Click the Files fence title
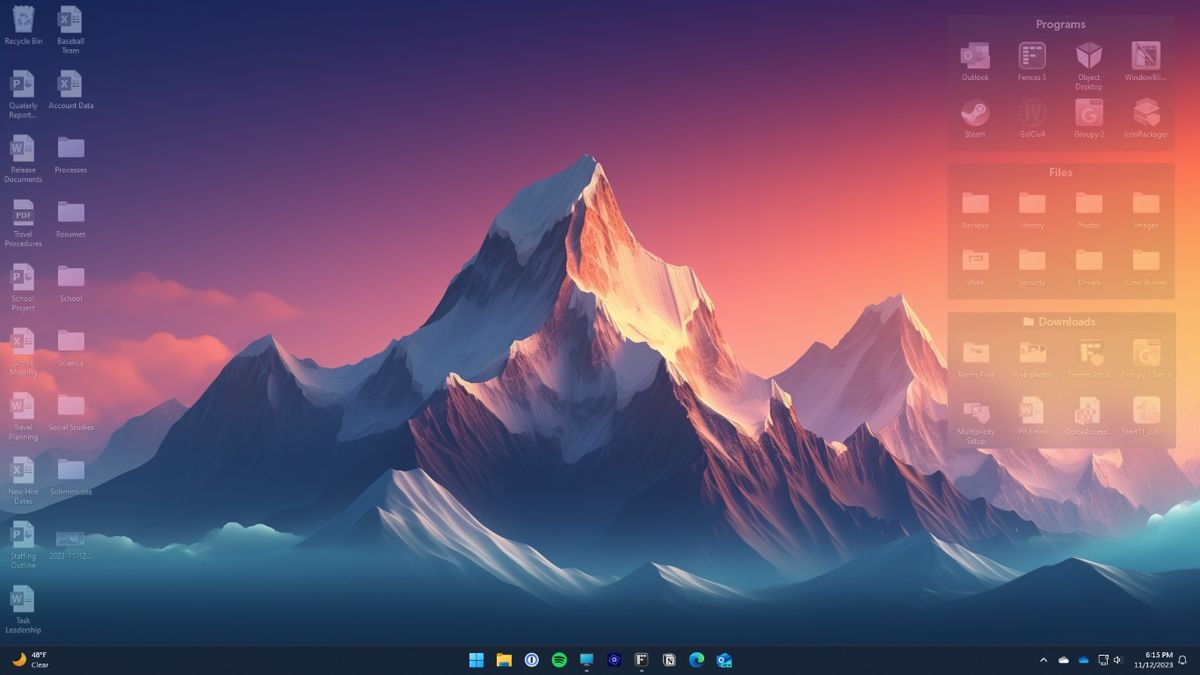The height and width of the screenshot is (675, 1200). click(x=1061, y=172)
